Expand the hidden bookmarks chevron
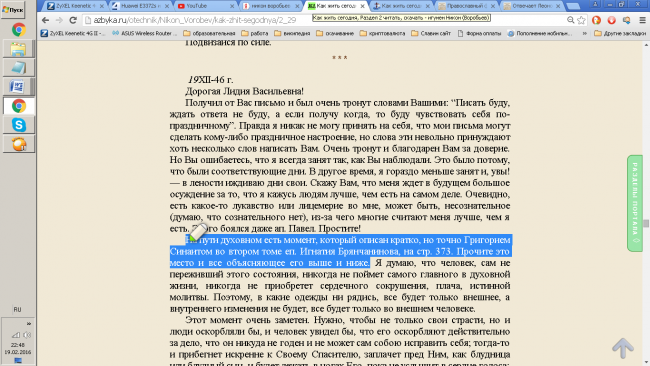650x366 pixels. 585,33
